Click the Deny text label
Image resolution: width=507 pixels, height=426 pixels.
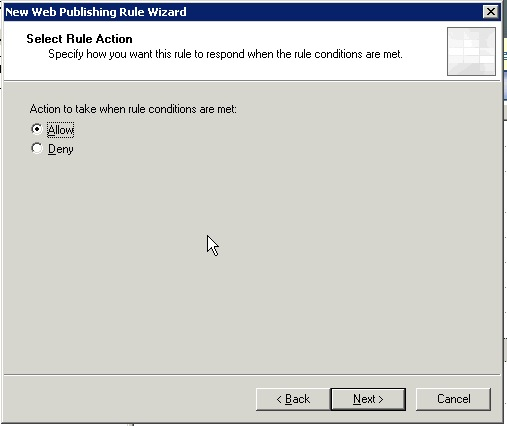click(x=60, y=149)
